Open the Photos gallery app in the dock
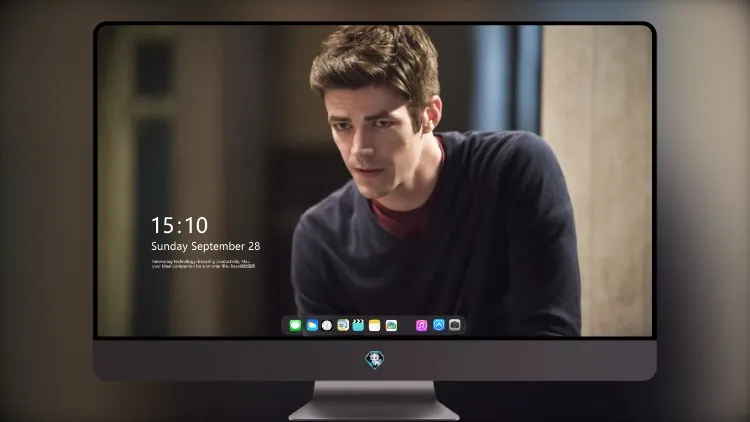The height and width of the screenshot is (422, 750). (391, 325)
